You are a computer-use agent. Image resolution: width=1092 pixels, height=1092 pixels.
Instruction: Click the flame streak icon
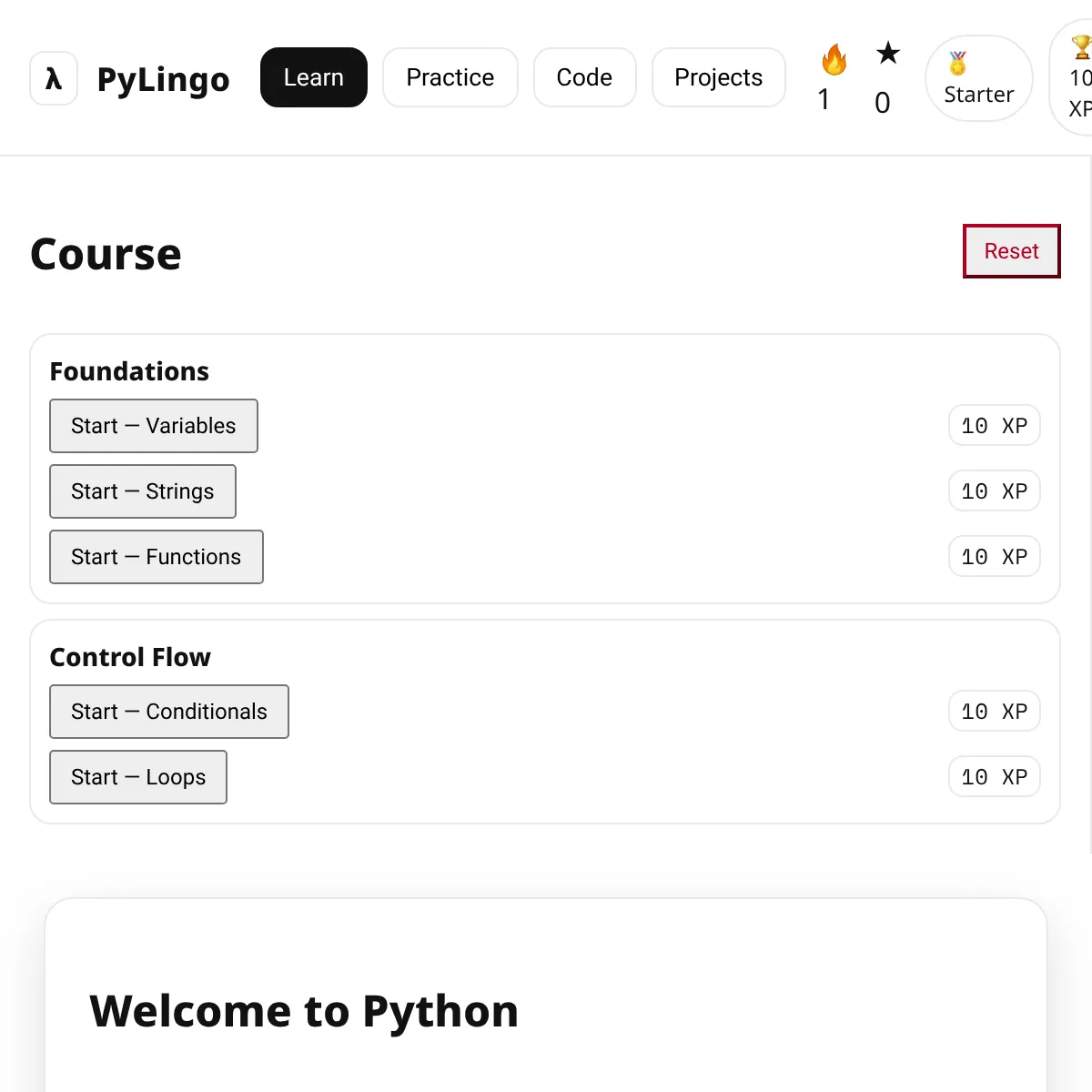point(834,59)
